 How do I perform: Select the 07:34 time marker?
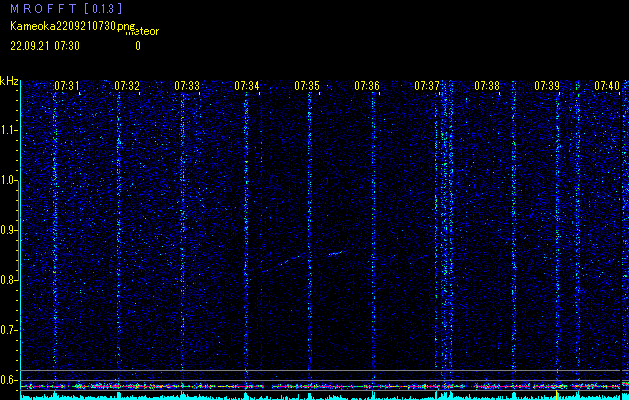[x=247, y=85]
